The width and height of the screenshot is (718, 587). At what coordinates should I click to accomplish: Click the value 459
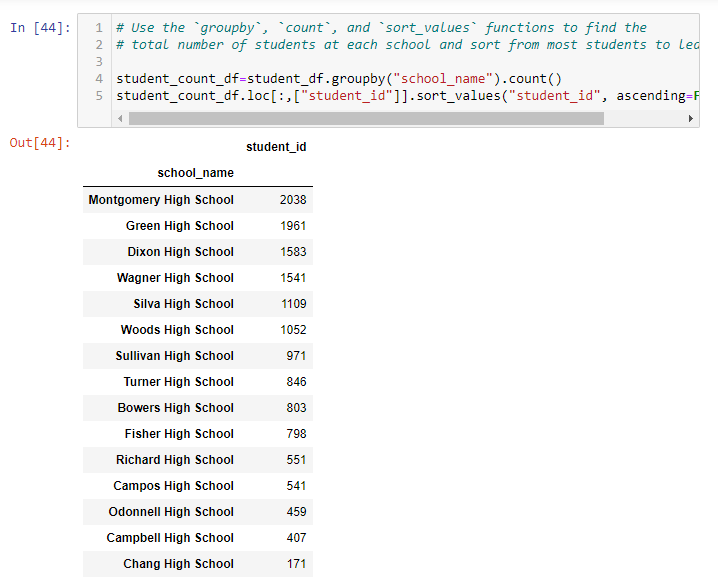pyautogui.click(x=296, y=512)
